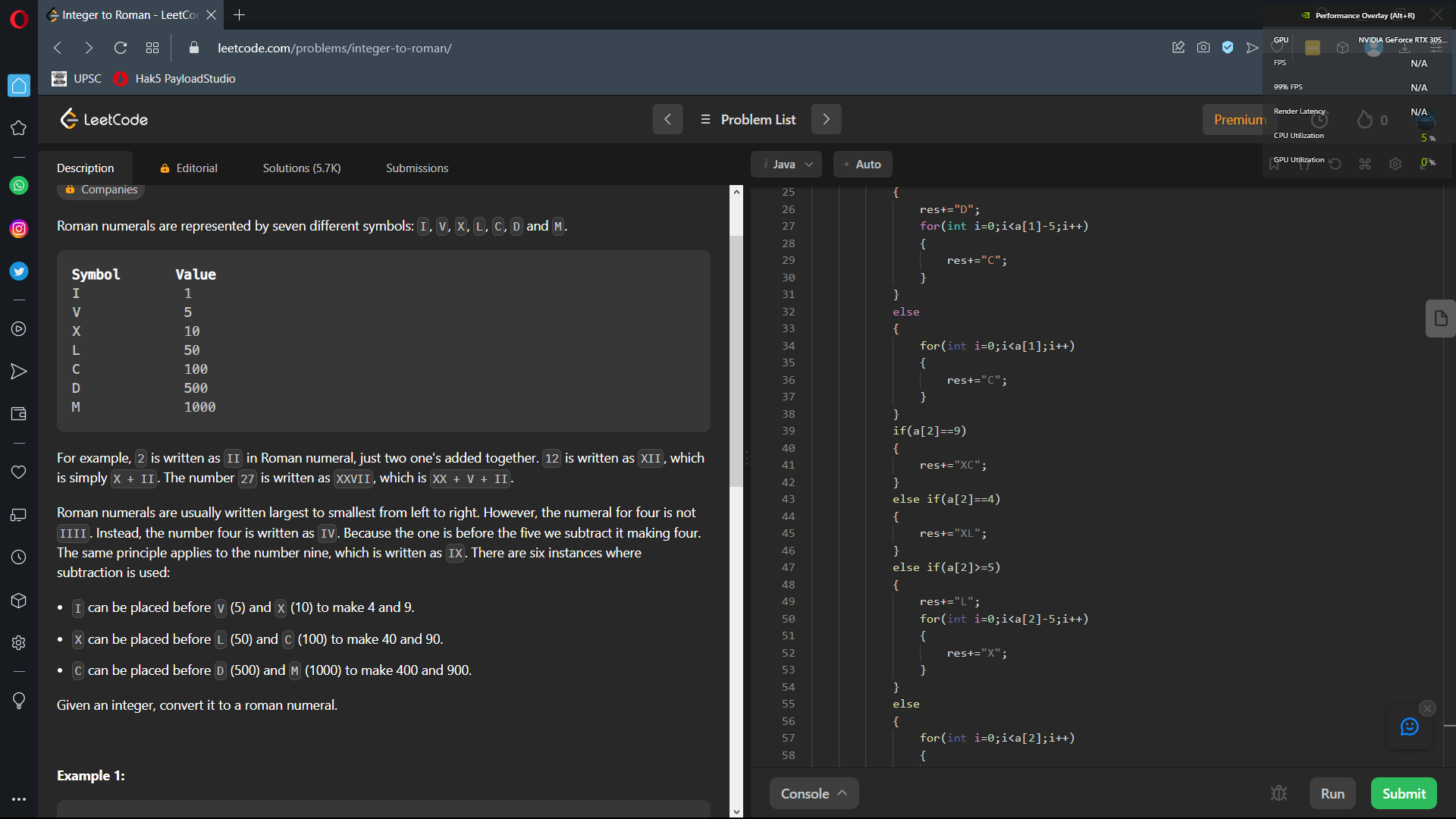This screenshot has width=1456, height=819.
Task: Click the description panel vertical scrollbar
Action: 736,360
